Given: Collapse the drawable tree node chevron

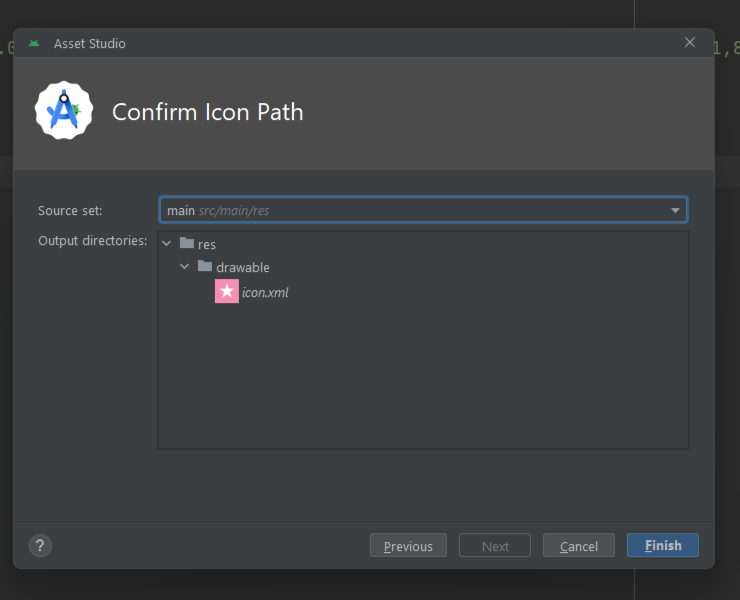Looking at the screenshot, I should coord(185,267).
